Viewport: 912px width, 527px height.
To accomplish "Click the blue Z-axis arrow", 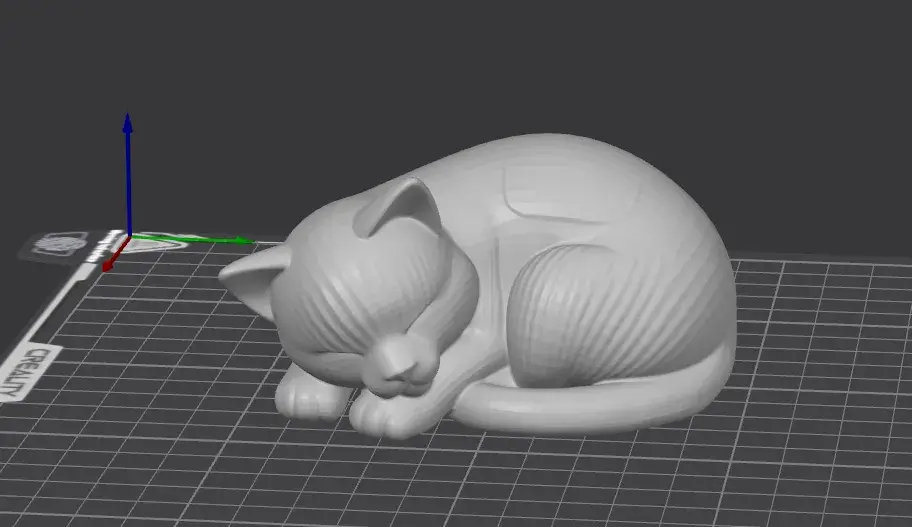I will click(128, 174).
